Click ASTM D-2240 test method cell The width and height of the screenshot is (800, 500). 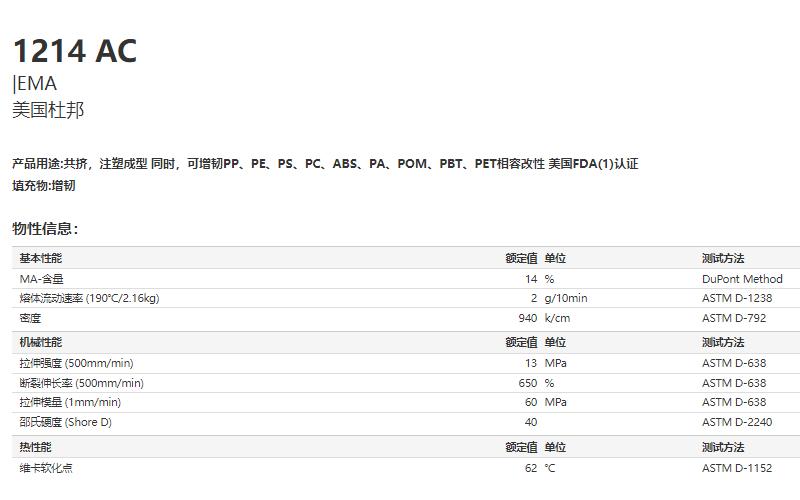point(737,422)
